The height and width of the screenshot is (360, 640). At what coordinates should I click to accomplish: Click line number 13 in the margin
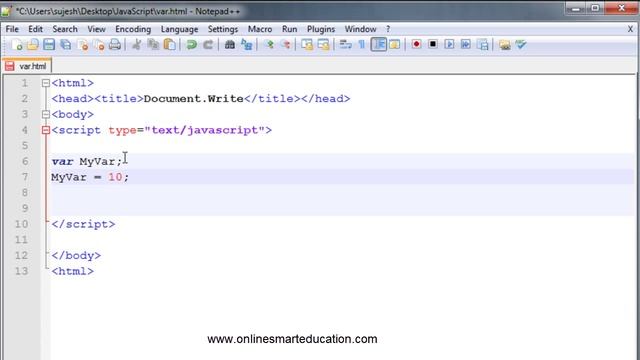point(22,271)
